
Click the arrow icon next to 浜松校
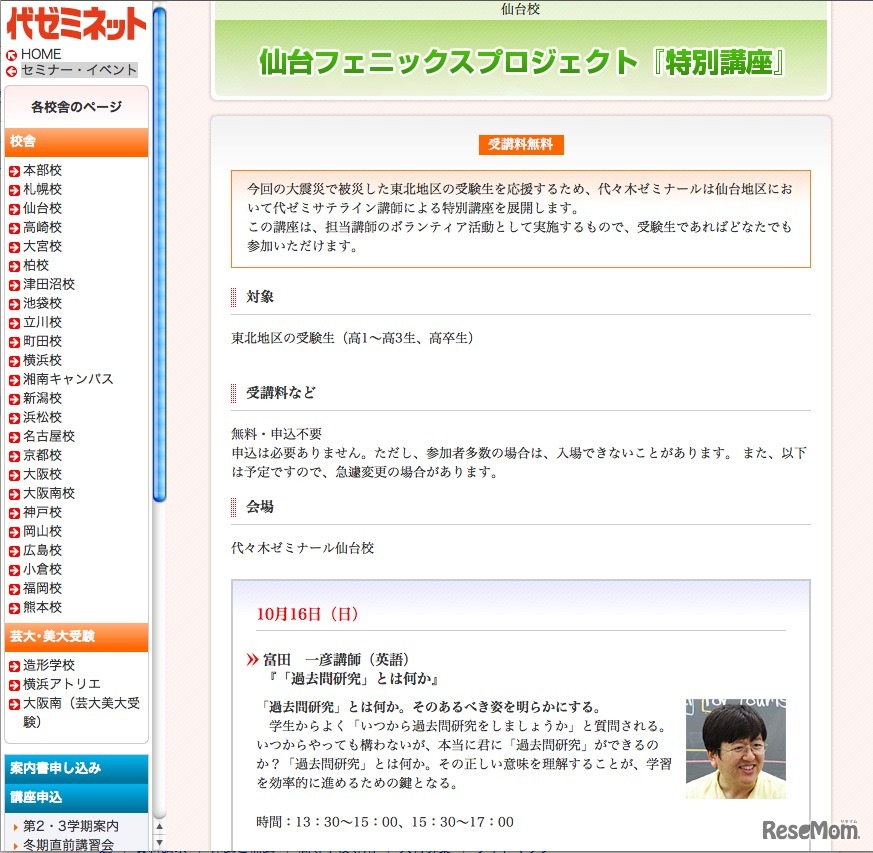14,418
